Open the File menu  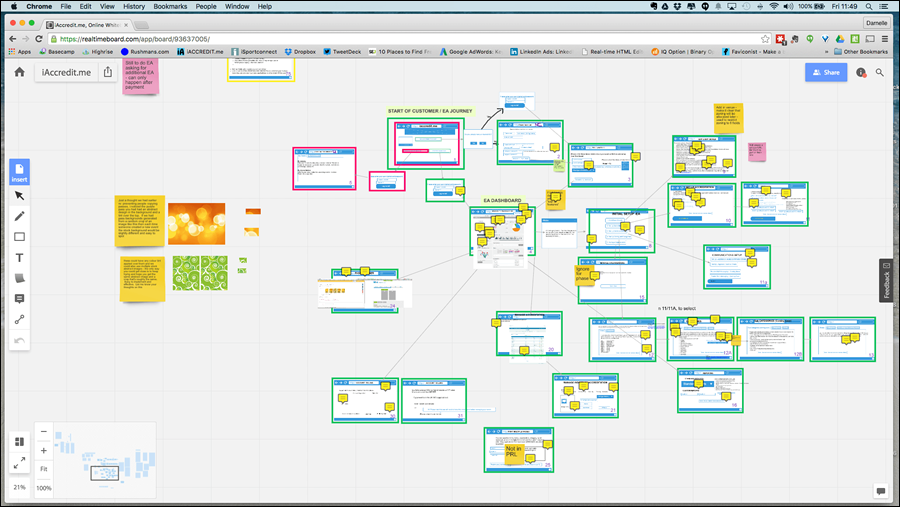pyautogui.click(x=66, y=6)
